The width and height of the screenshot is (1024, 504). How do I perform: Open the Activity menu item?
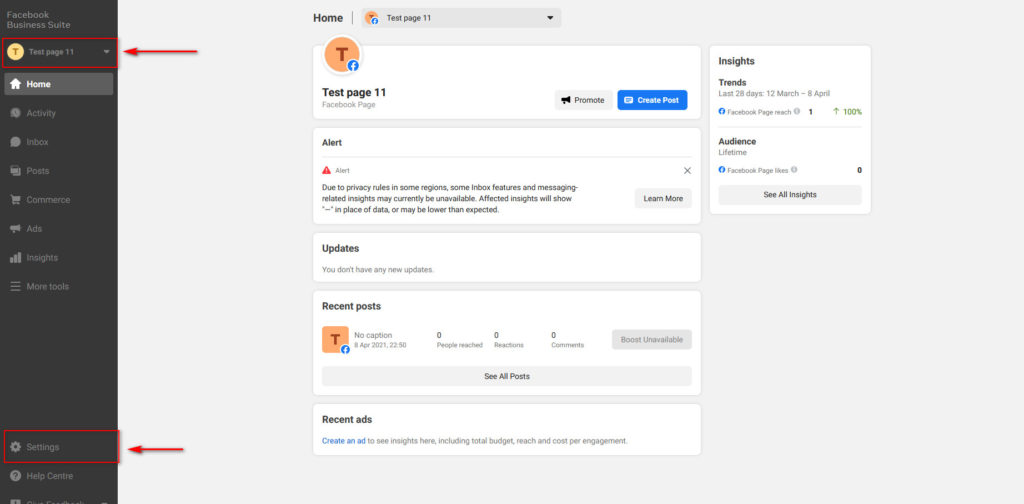point(59,113)
